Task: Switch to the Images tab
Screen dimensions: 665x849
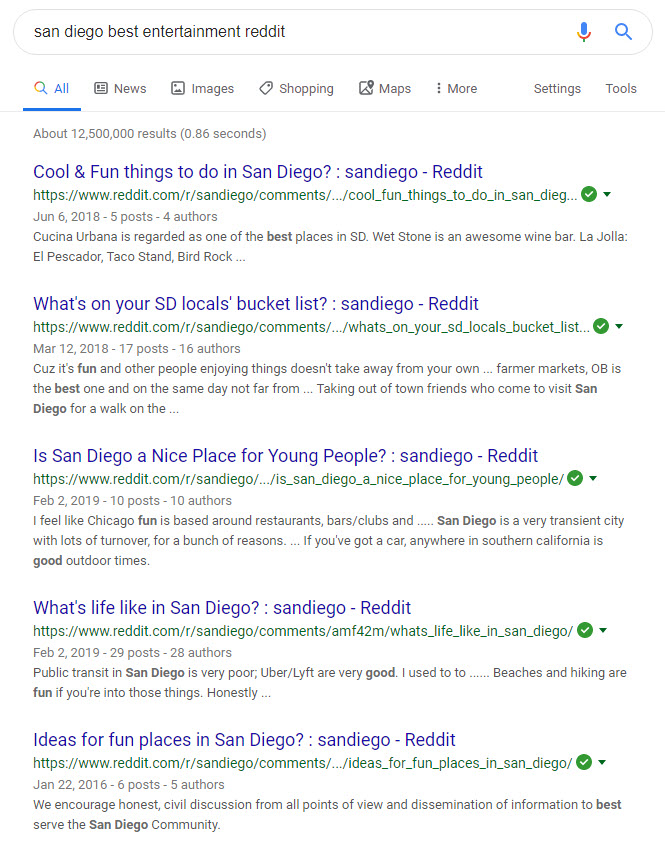Action: [x=202, y=88]
